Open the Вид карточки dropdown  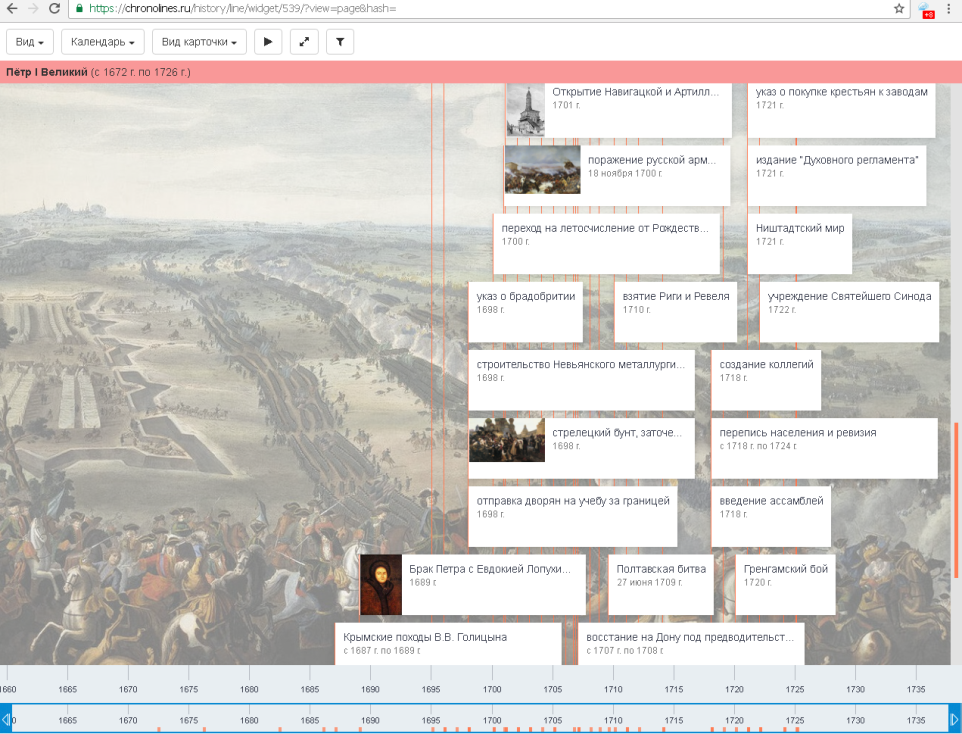(199, 42)
